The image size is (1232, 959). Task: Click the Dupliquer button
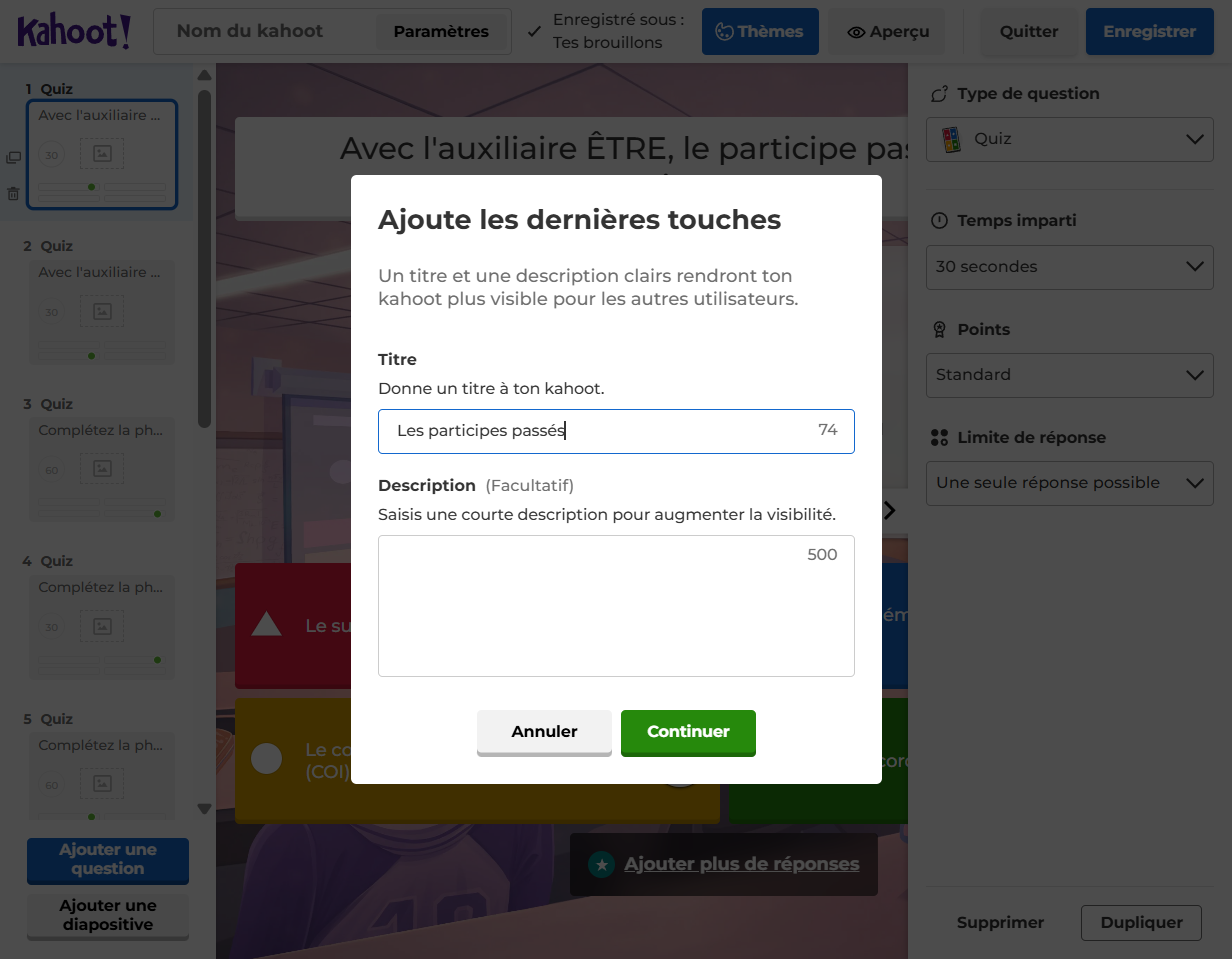1141,923
